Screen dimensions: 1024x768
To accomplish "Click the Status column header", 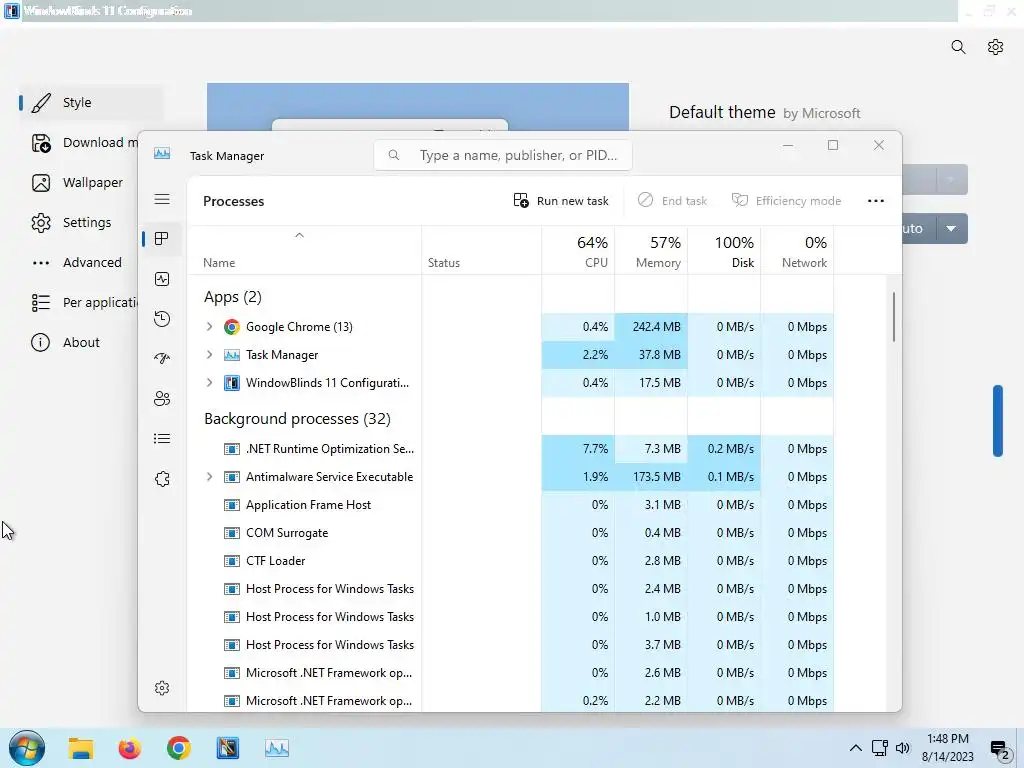I will [481, 251].
